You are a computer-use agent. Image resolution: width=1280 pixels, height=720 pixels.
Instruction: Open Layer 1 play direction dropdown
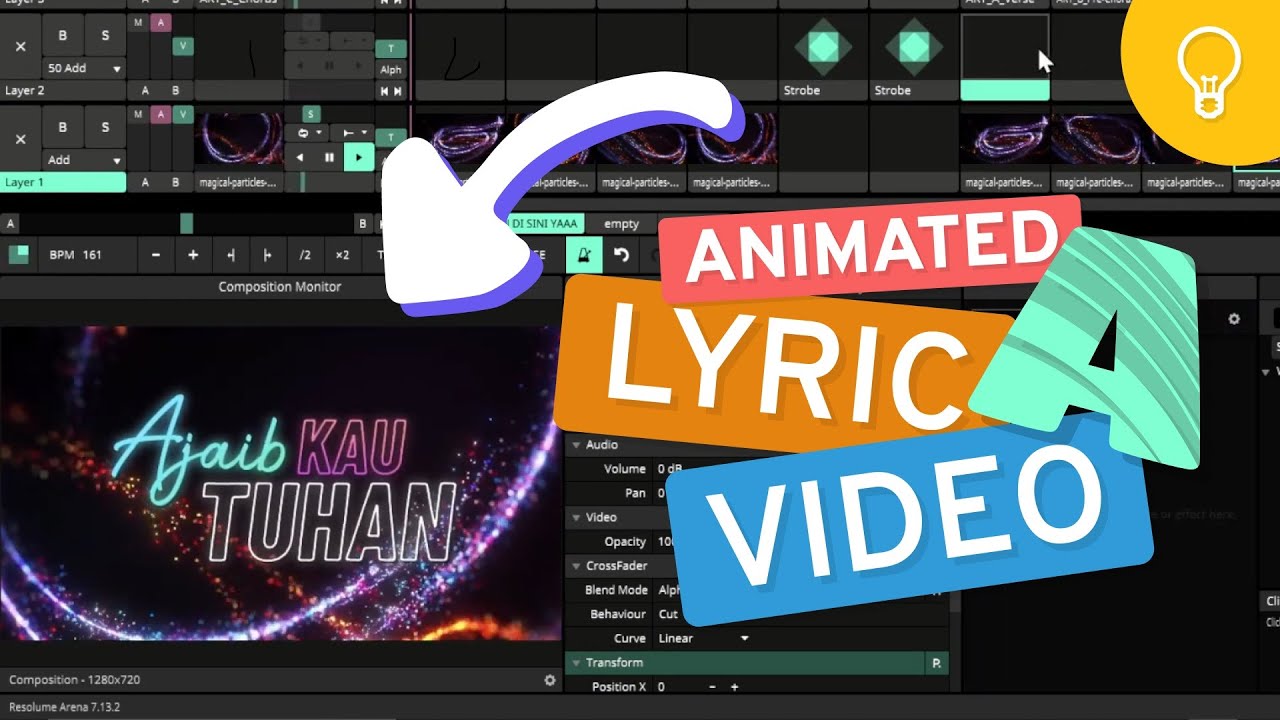[350, 133]
